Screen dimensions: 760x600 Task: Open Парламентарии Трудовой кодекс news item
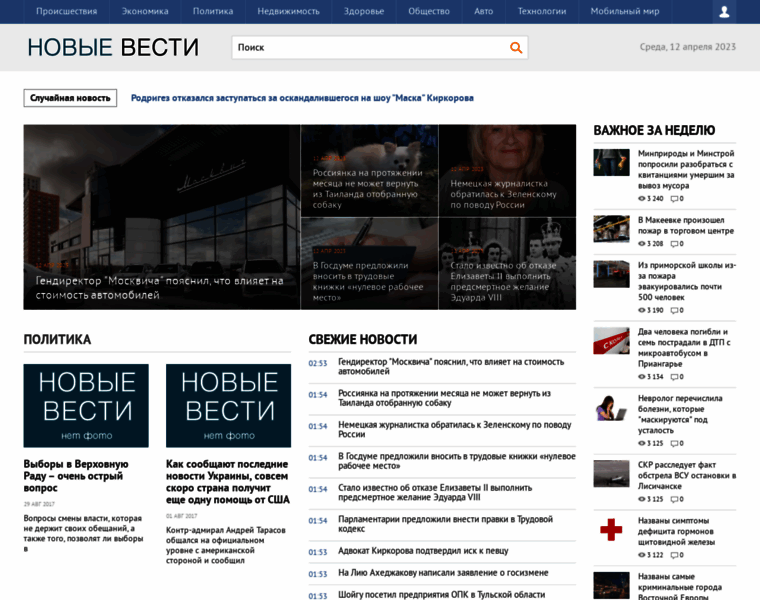[445, 525]
